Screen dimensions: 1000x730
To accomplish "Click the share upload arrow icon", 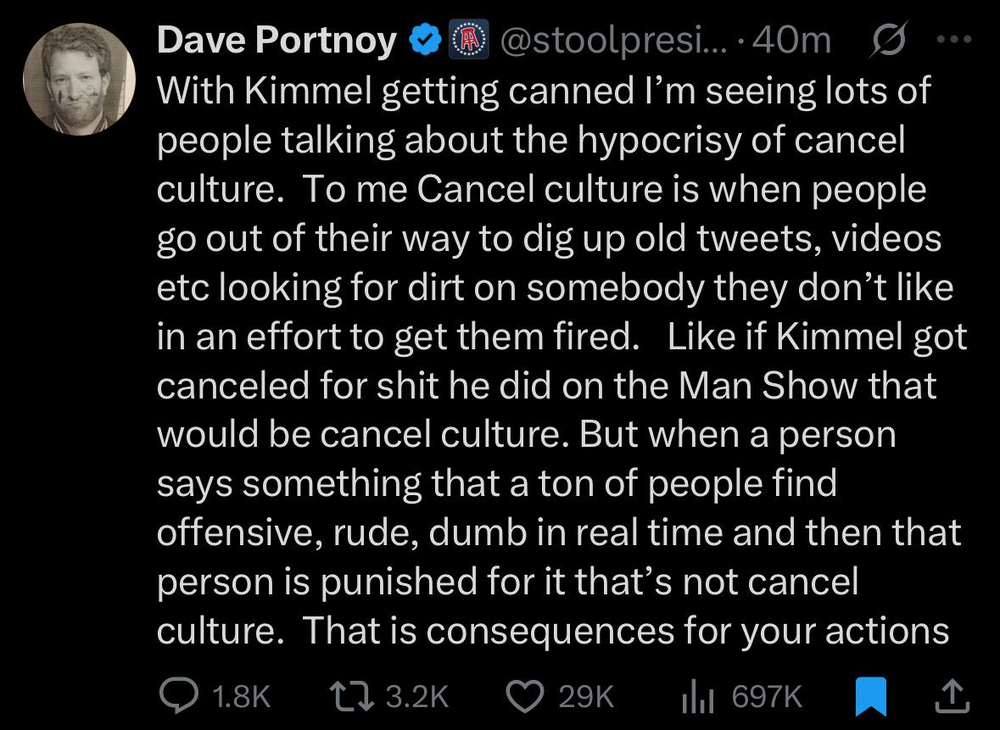I will (952, 694).
